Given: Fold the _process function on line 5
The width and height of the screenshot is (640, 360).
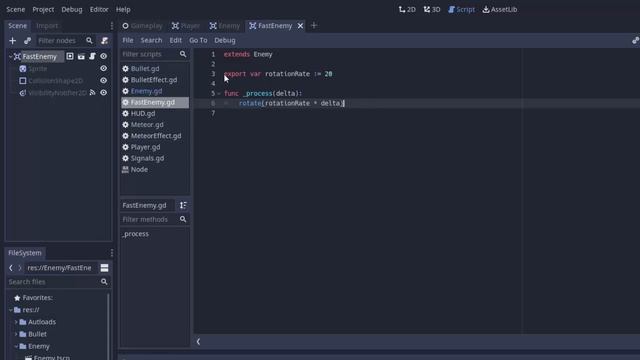Looking at the screenshot, I should pos(219,93).
